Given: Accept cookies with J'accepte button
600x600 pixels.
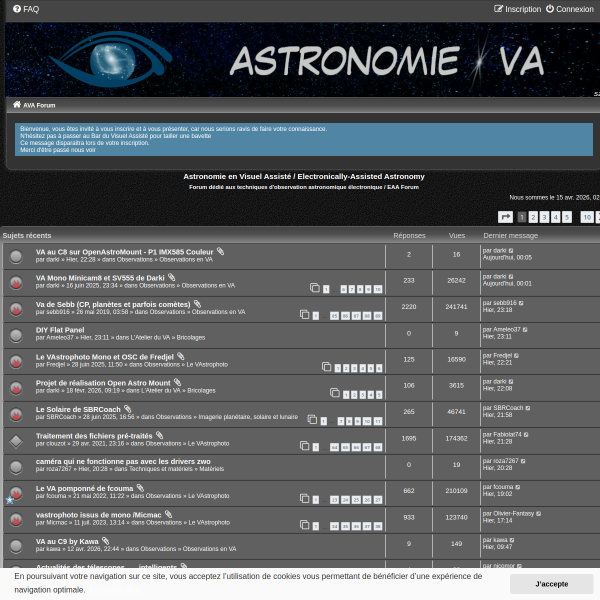Looking at the screenshot, I should click(551, 584).
